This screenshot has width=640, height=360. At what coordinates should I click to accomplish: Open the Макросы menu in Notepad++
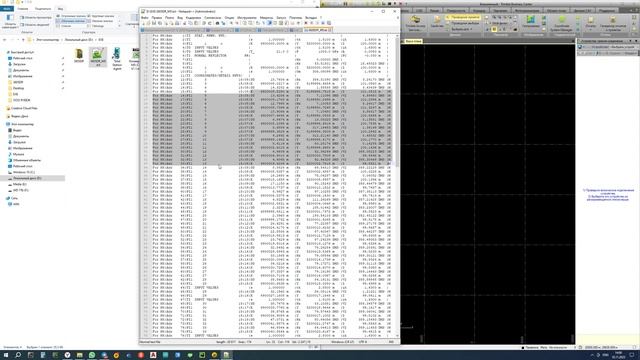pos(267,18)
